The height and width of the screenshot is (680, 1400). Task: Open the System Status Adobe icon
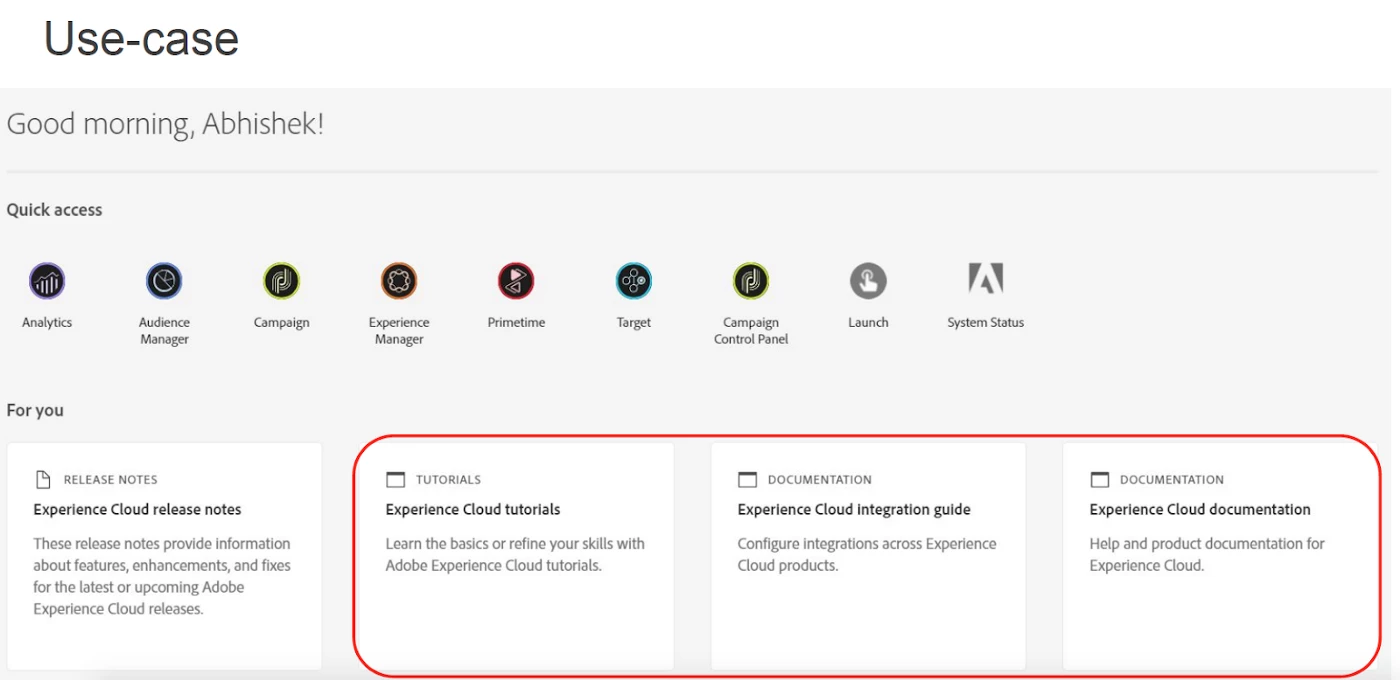[x=986, y=279]
